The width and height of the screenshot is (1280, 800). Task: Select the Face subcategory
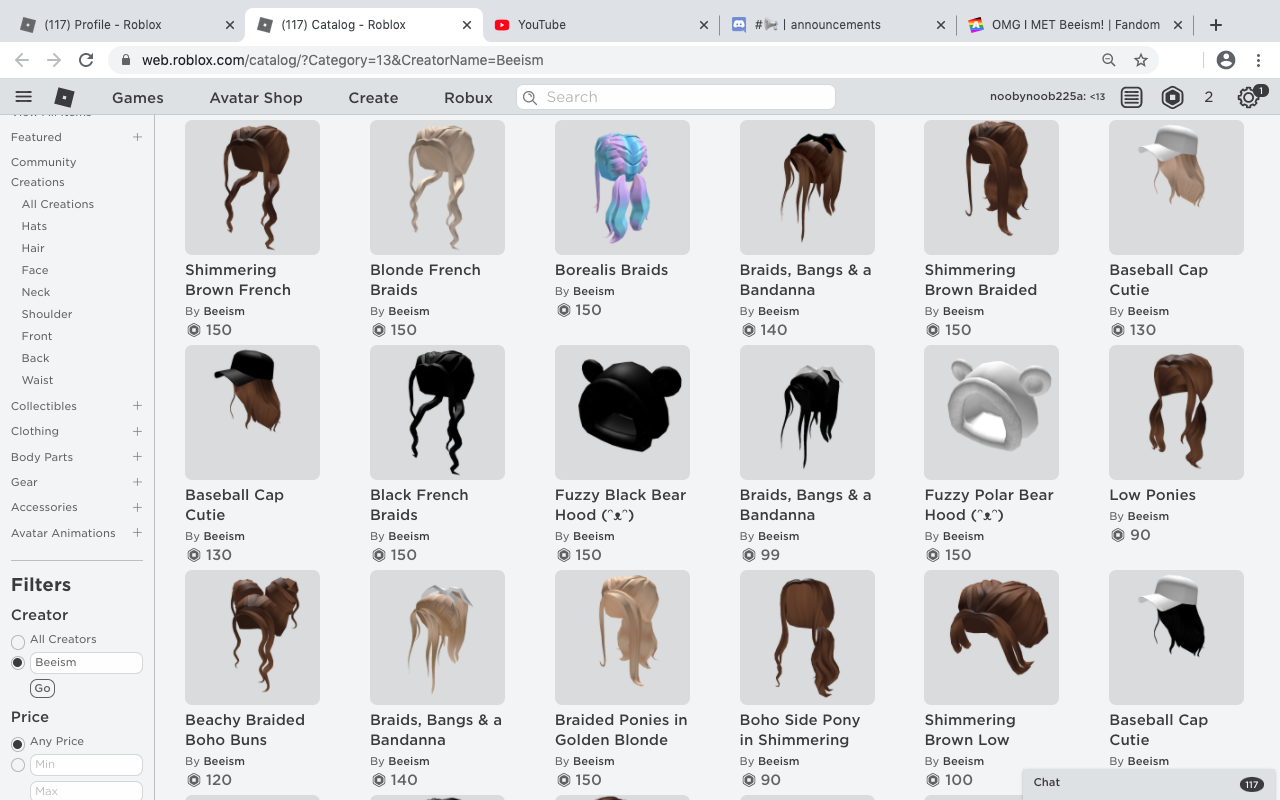[35, 270]
